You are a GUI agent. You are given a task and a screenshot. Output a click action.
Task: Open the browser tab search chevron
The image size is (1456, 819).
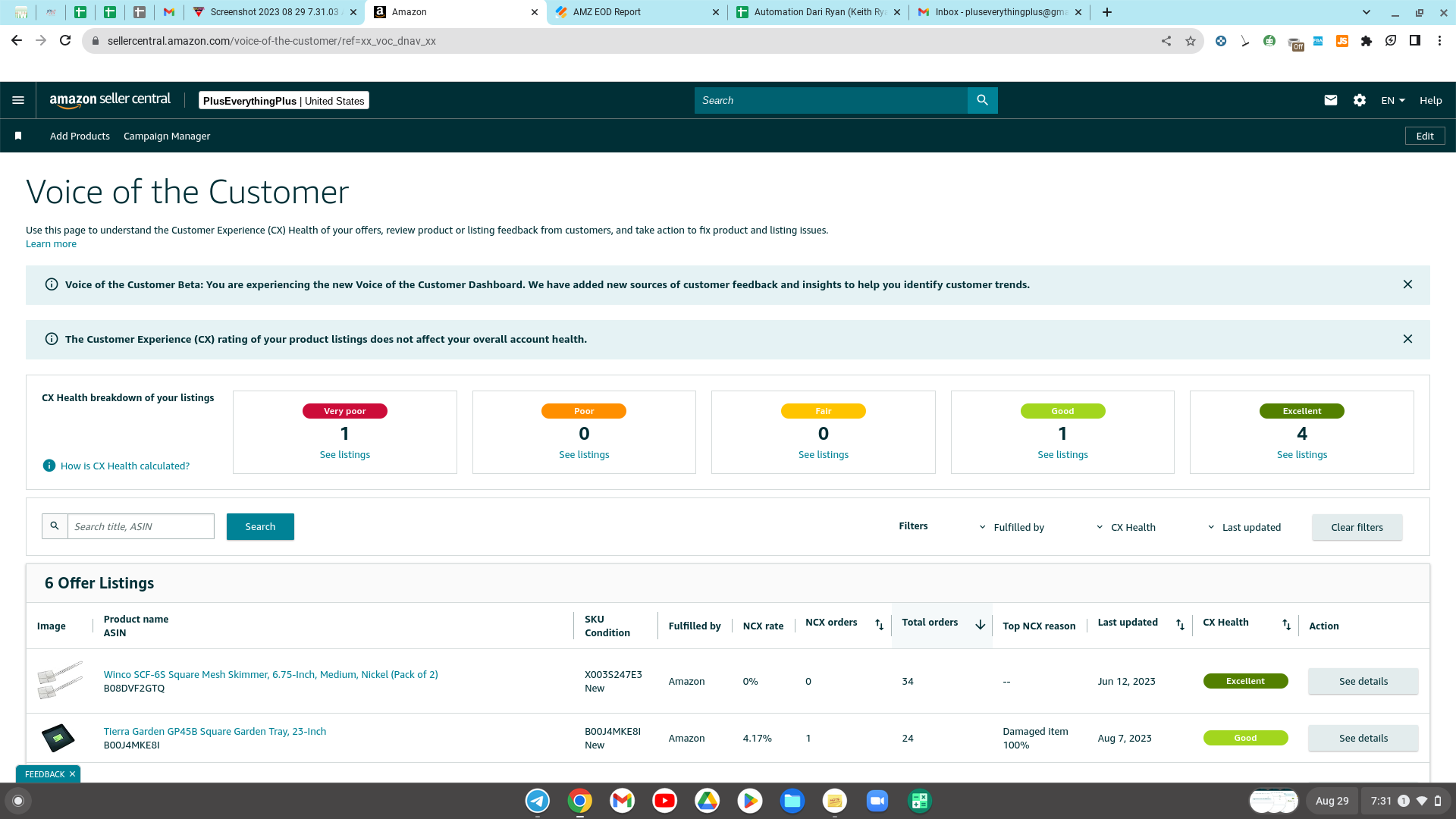tap(1367, 12)
